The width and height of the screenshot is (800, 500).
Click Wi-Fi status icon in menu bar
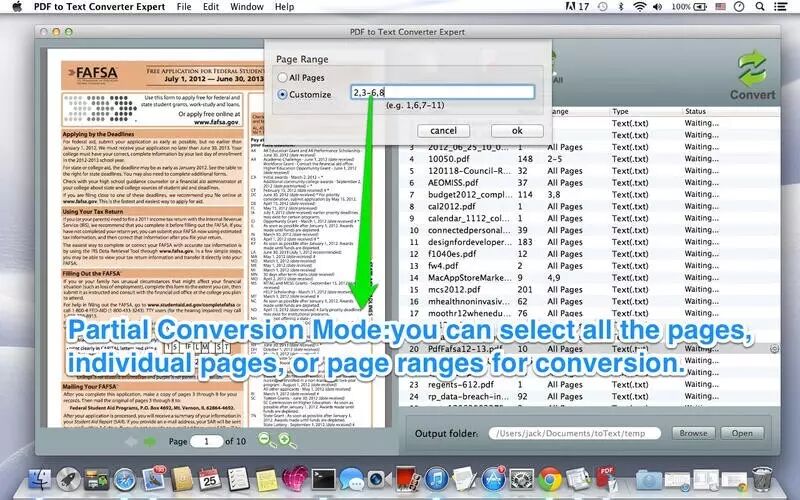639,7
